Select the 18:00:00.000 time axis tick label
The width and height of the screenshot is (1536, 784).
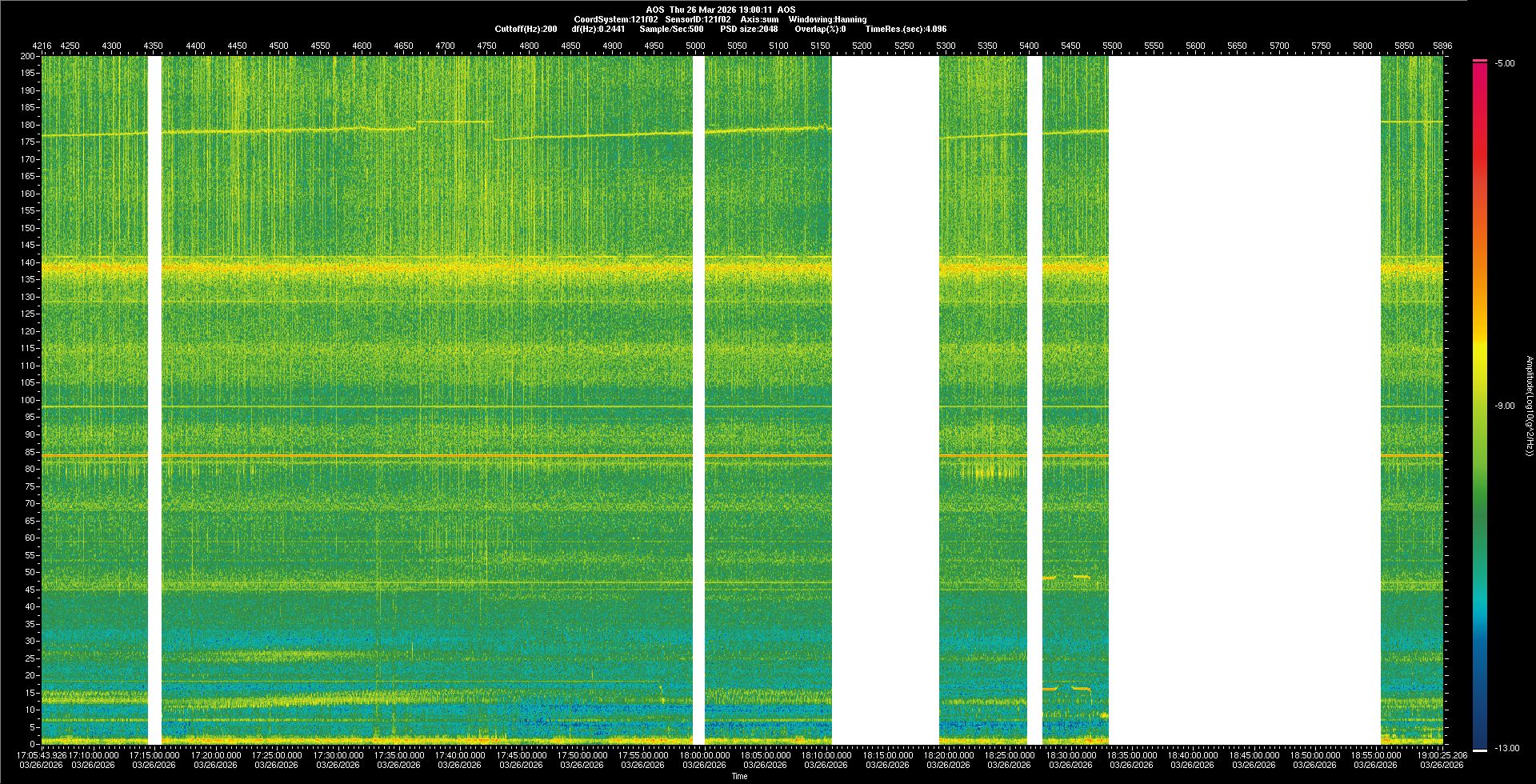click(x=704, y=754)
